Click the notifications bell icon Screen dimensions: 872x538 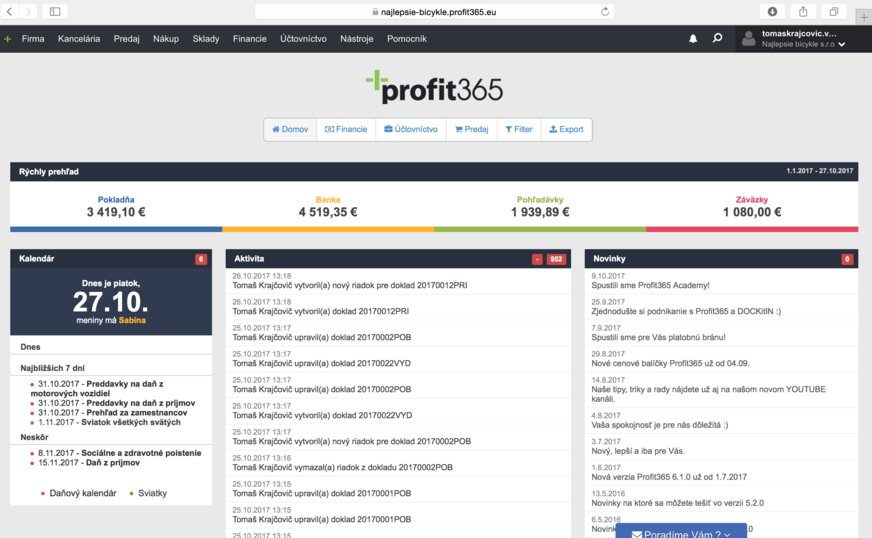[x=693, y=39]
